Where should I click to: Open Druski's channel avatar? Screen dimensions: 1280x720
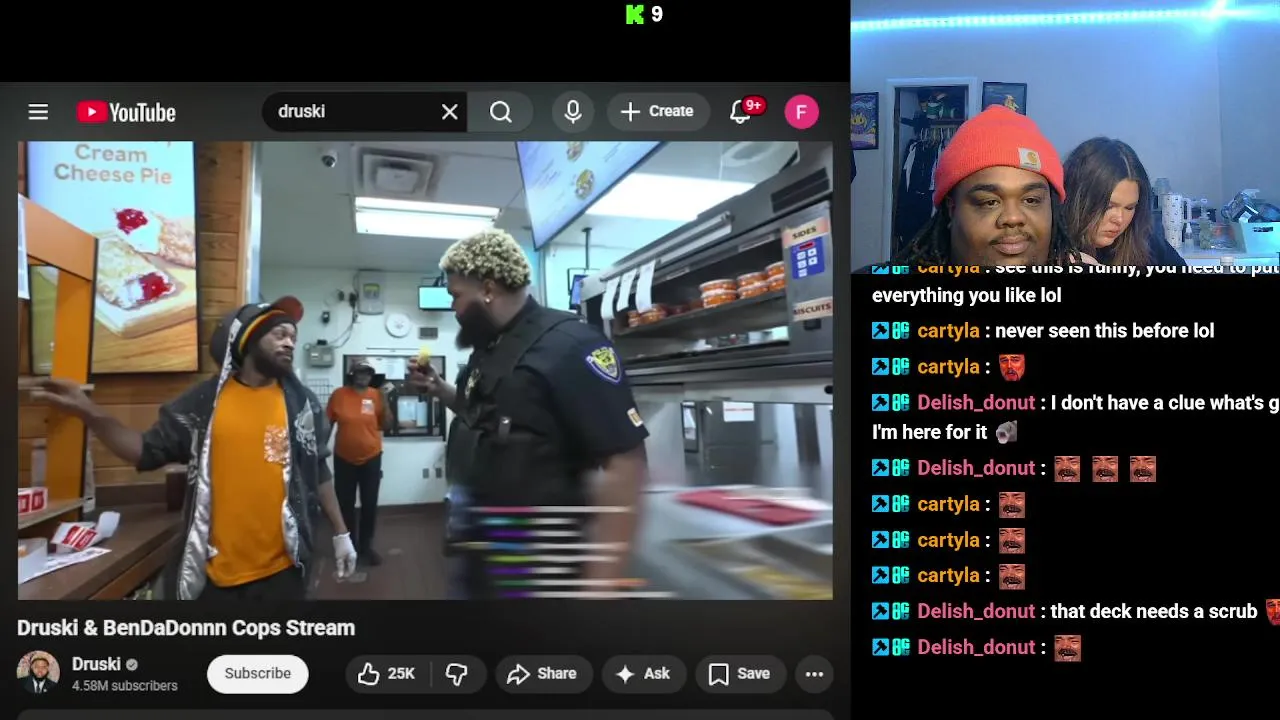click(x=38, y=673)
